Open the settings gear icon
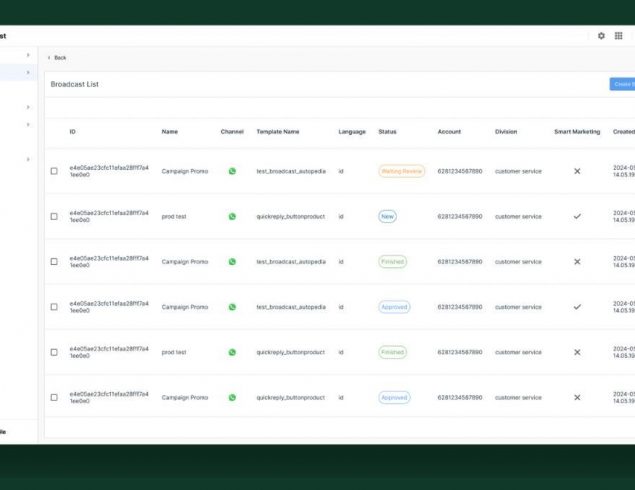635x490 pixels. pyautogui.click(x=601, y=35)
